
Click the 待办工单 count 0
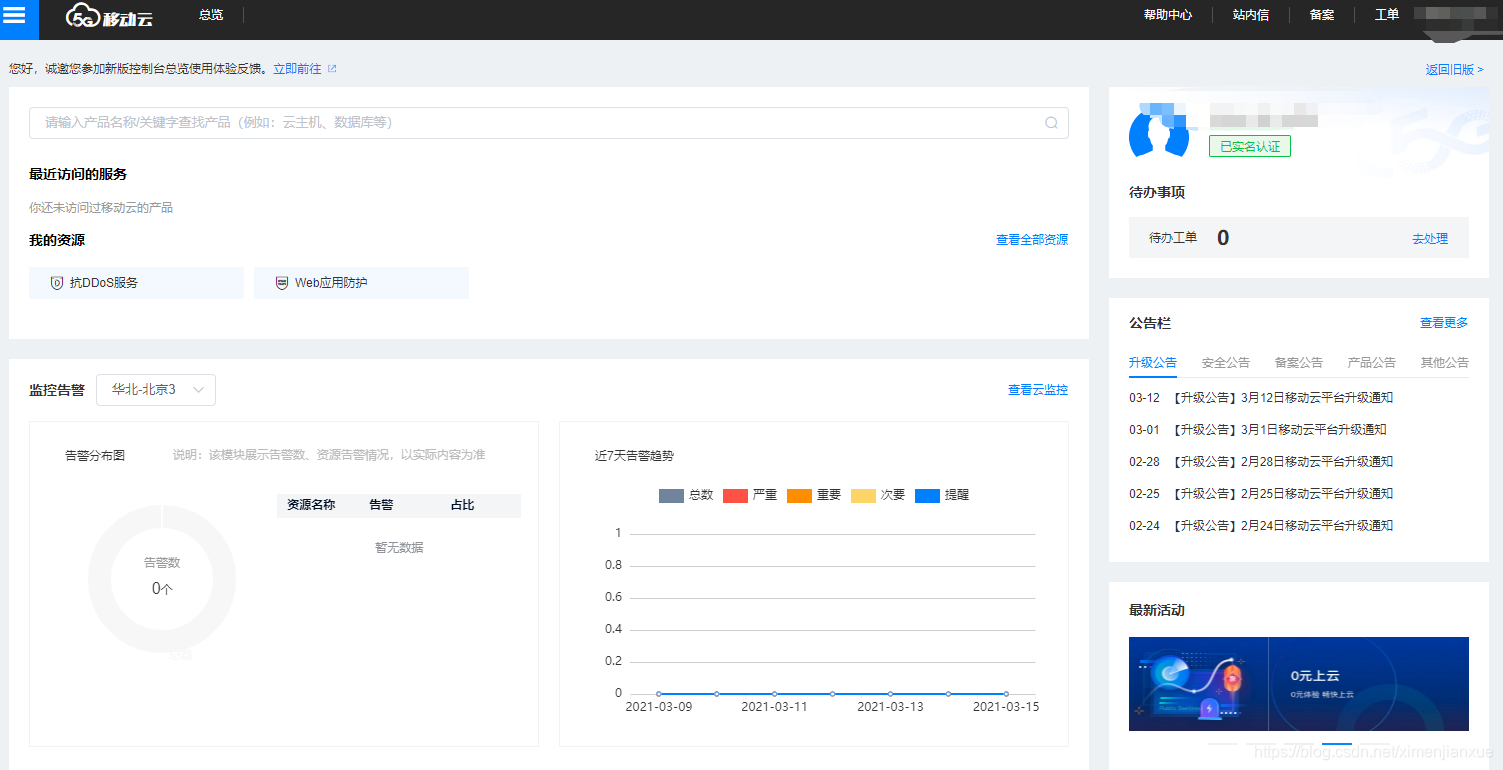[x=1223, y=238]
